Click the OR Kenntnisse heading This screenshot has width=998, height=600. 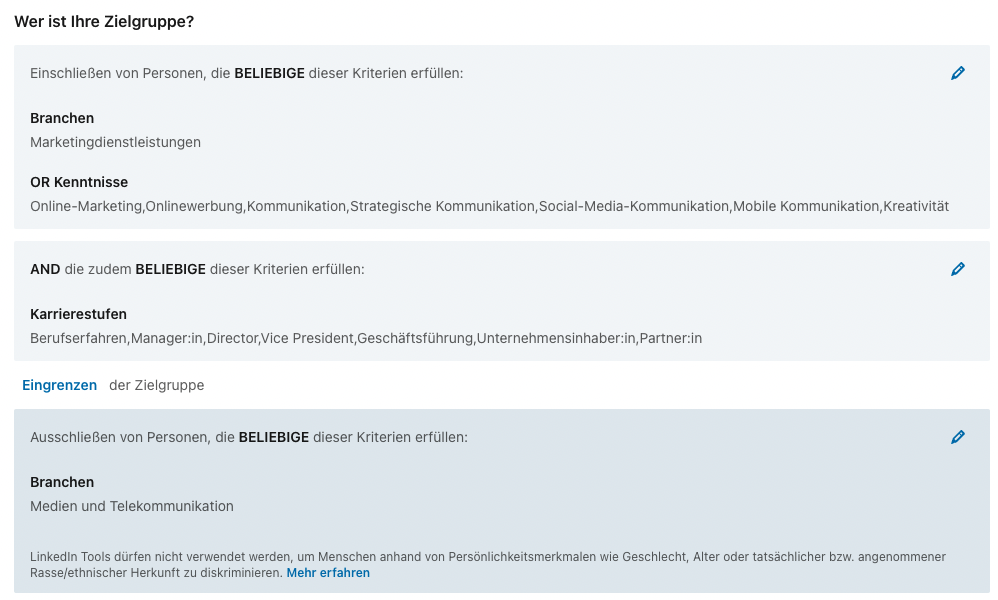click(x=79, y=182)
